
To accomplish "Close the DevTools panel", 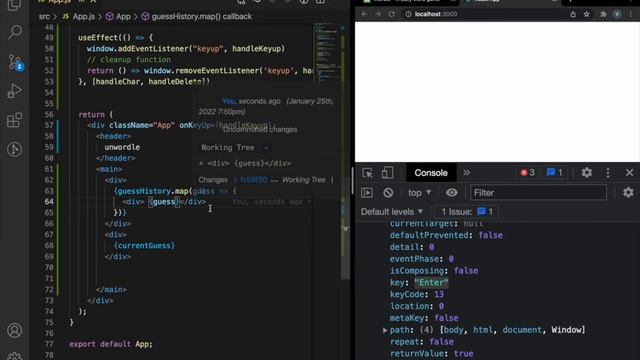I will (629, 173).
